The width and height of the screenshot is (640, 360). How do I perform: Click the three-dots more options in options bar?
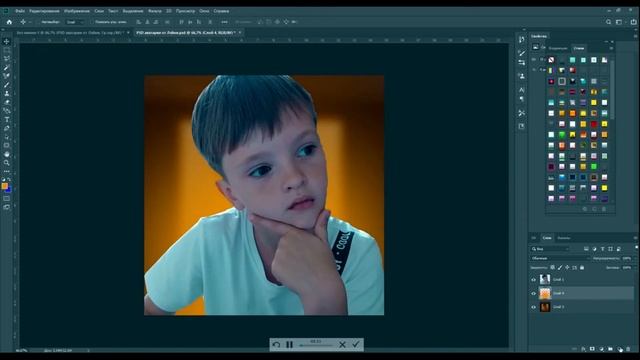[x=224, y=22]
